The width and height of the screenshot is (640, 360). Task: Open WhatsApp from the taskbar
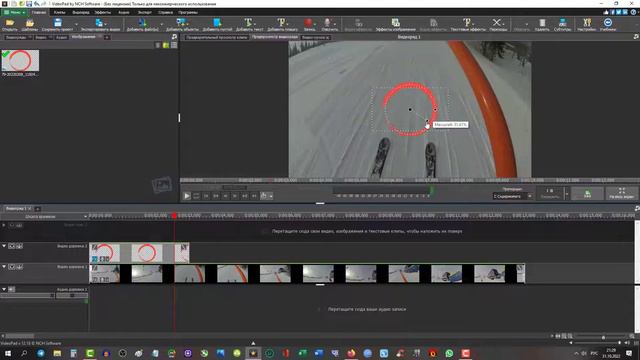pos(449,353)
